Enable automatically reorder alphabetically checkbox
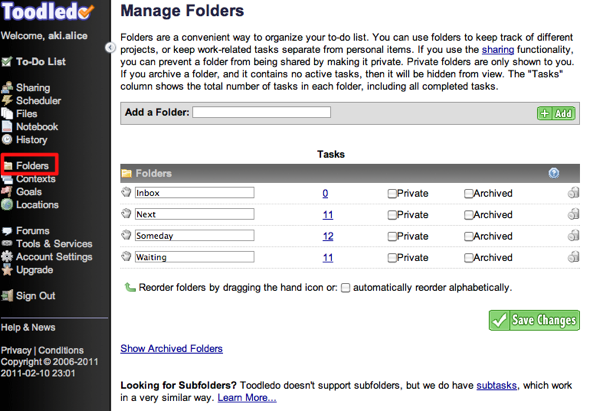The width and height of the screenshot is (600, 411). click(345, 288)
